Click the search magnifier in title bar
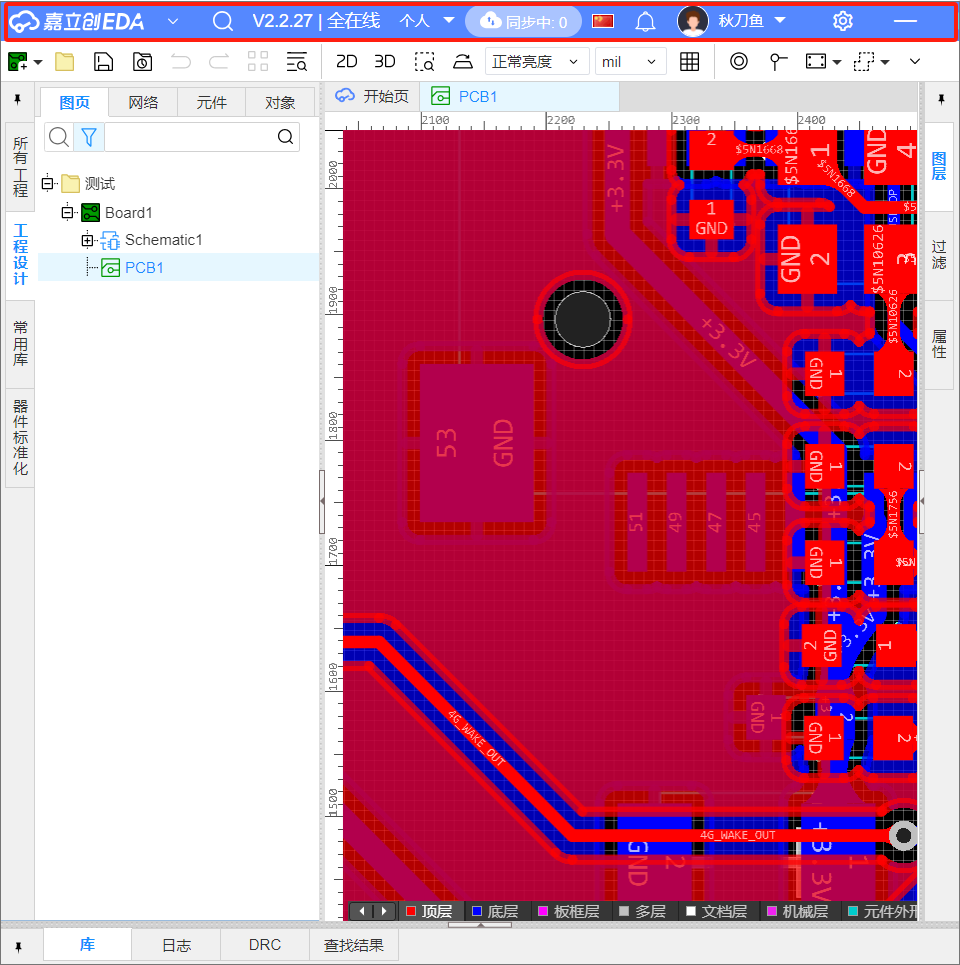The height and width of the screenshot is (965, 960). (223, 21)
